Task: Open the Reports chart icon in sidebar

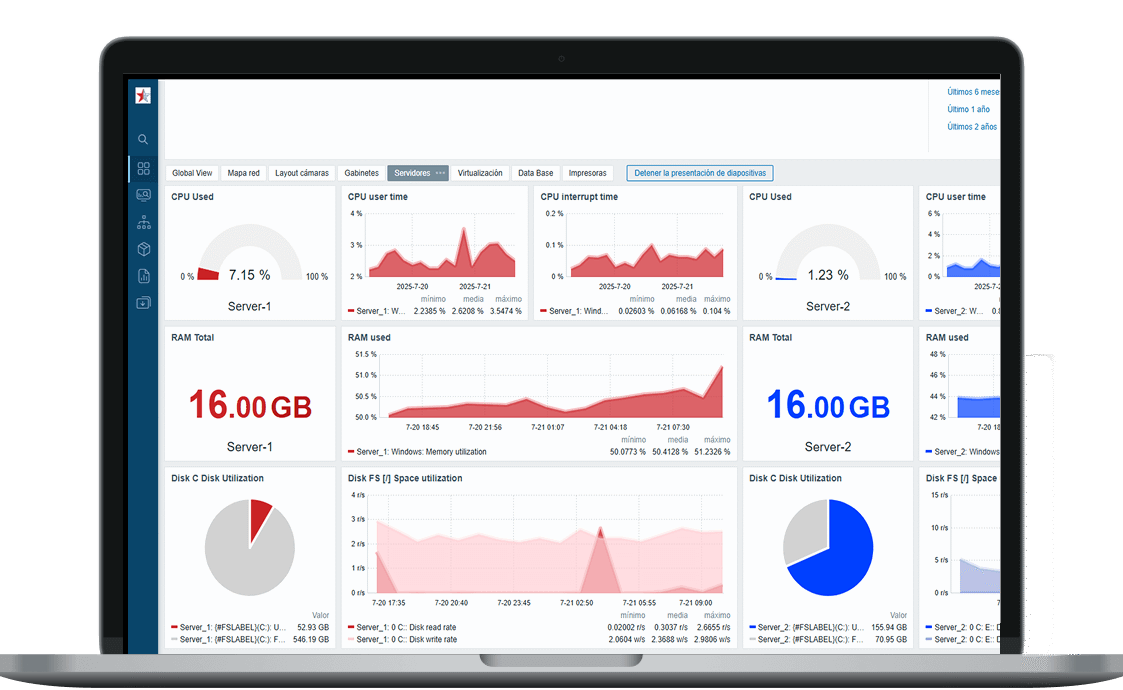Action: click(143, 276)
